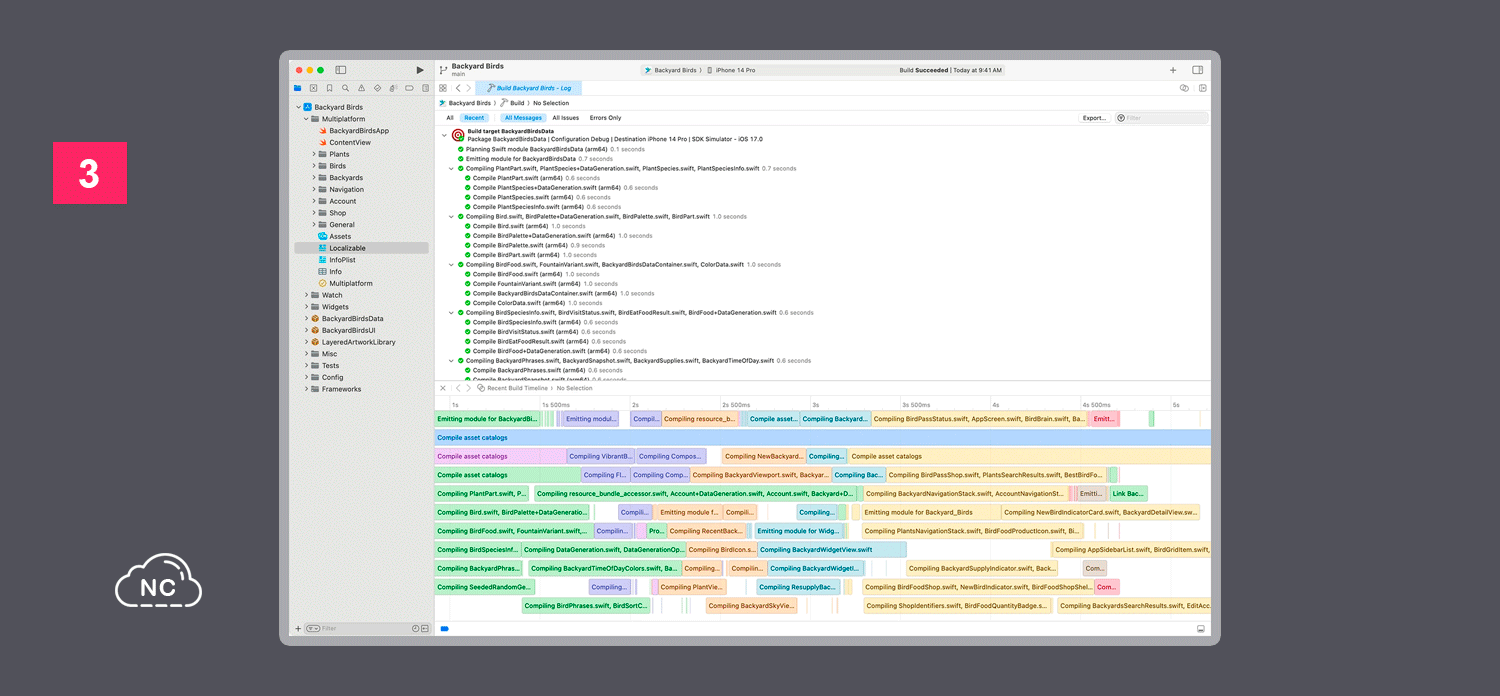Select Compiling BackyardWidgetView.swift timeline block
This screenshot has width=1500, height=696.
click(x=832, y=549)
